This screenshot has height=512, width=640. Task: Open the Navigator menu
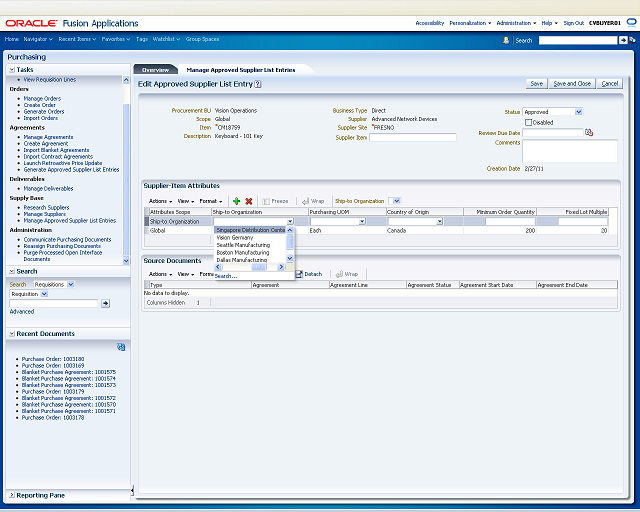click(38, 39)
